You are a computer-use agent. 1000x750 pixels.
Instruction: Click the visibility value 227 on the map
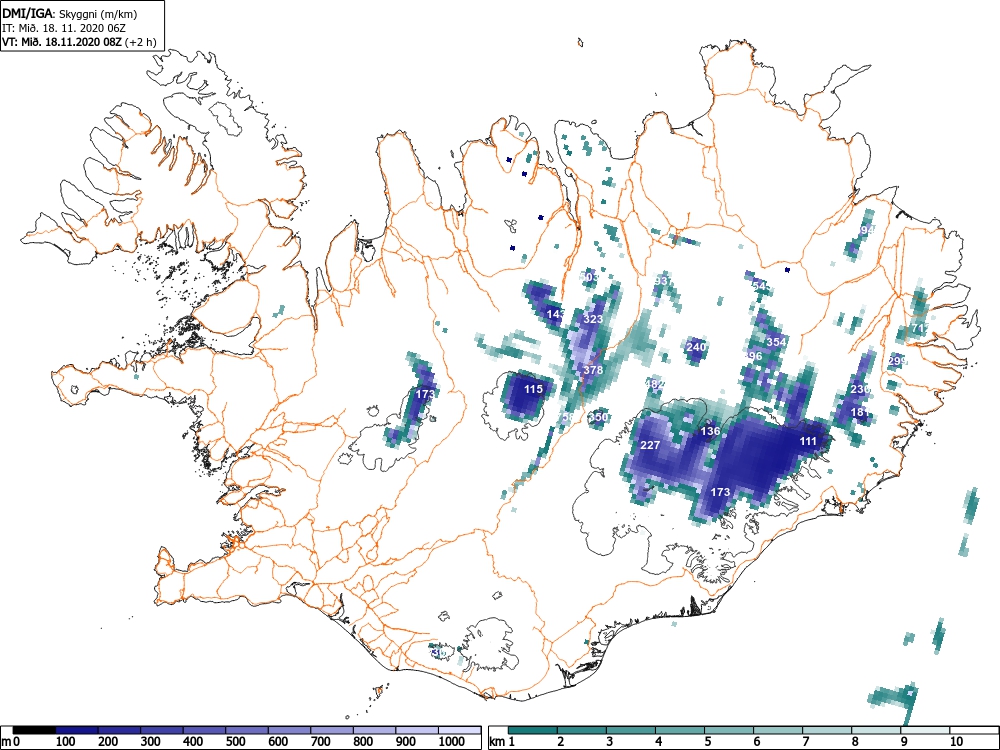pyautogui.click(x=650, y=445)
